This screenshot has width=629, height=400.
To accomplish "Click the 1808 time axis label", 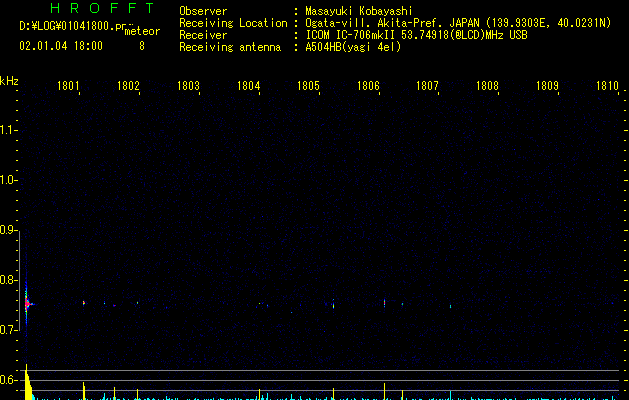I will click(487, 86).
